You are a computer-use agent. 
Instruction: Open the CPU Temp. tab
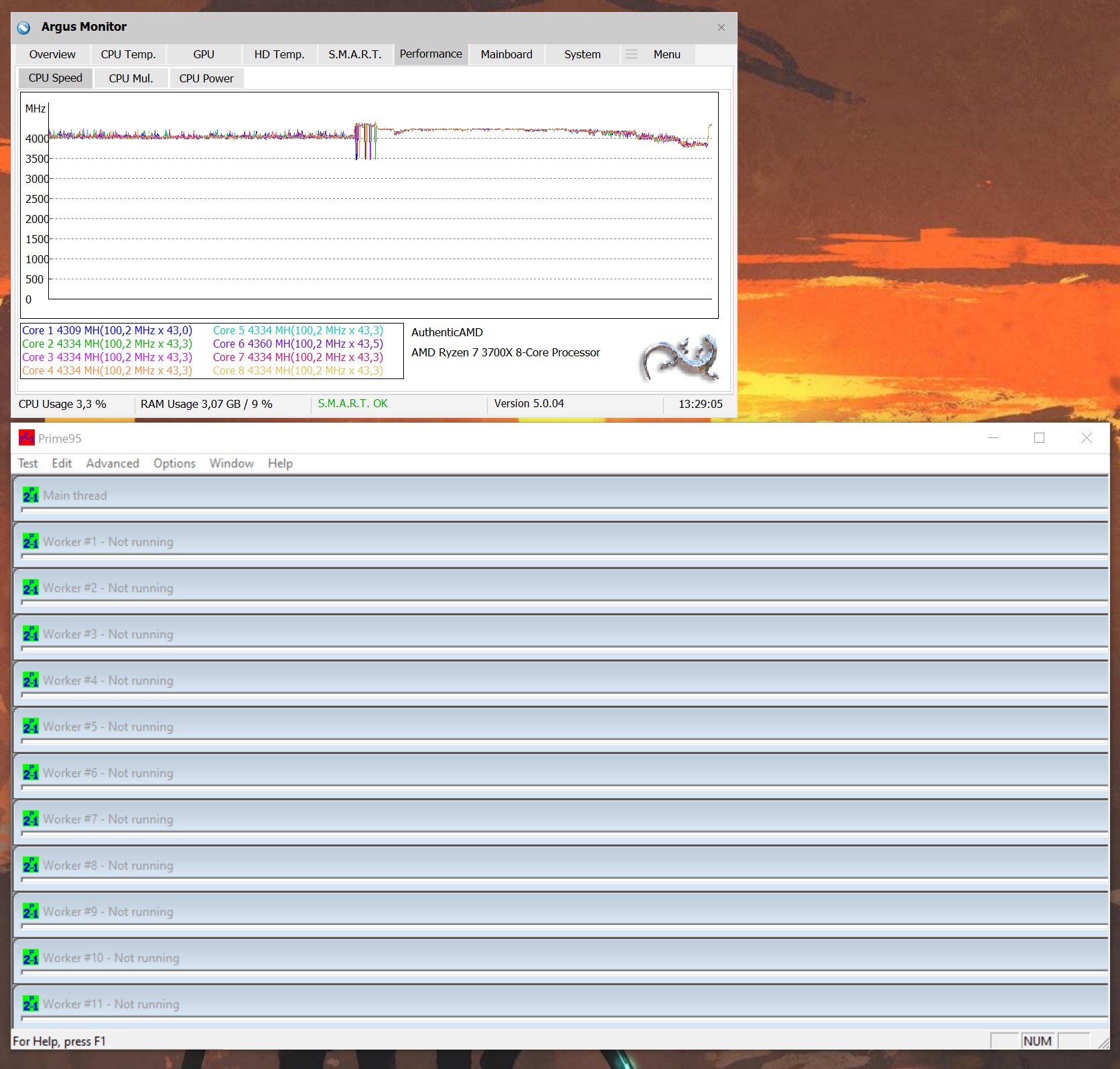pyautogui.click(x=128, y=54)
